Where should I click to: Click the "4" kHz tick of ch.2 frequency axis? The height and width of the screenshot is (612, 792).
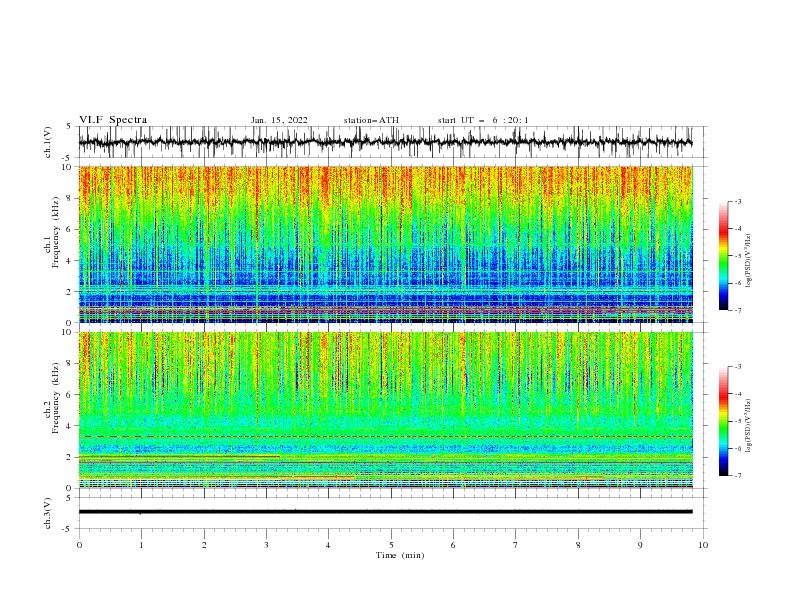70,426
